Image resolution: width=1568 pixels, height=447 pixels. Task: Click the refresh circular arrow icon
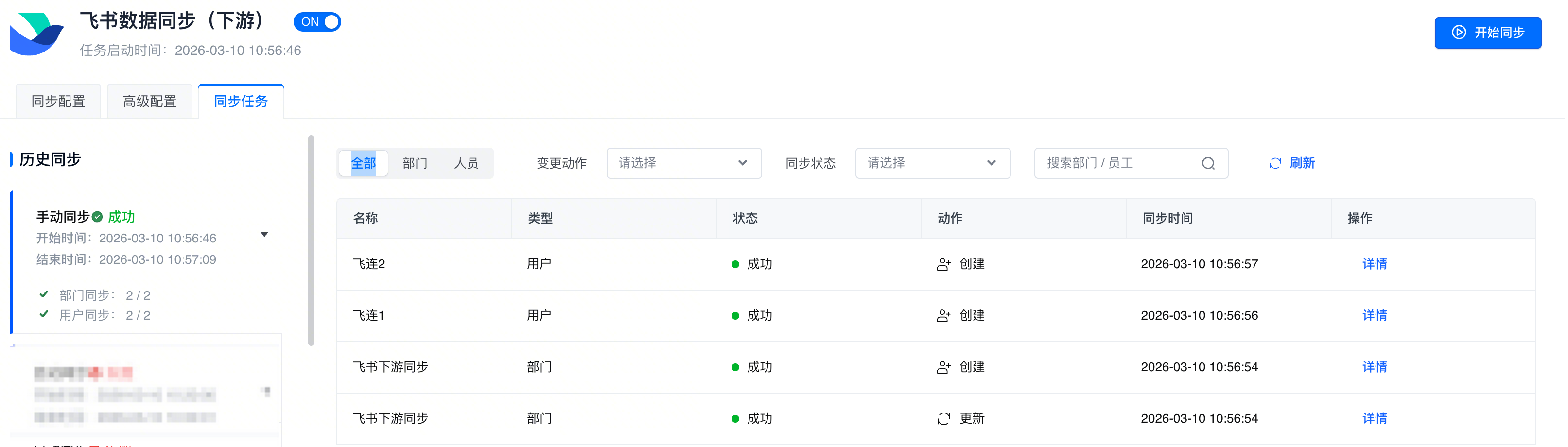click(1274, 164)
